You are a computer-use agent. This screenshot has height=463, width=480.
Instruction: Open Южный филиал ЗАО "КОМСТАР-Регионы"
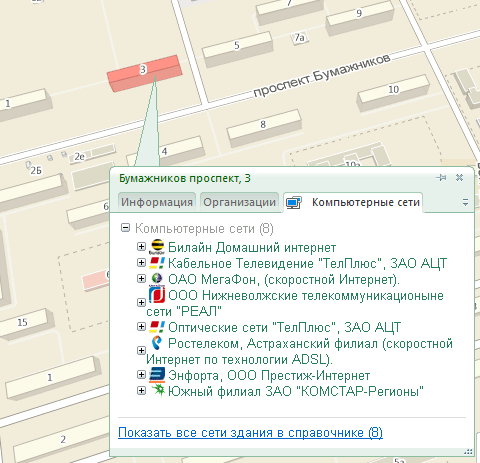point(296,391)
